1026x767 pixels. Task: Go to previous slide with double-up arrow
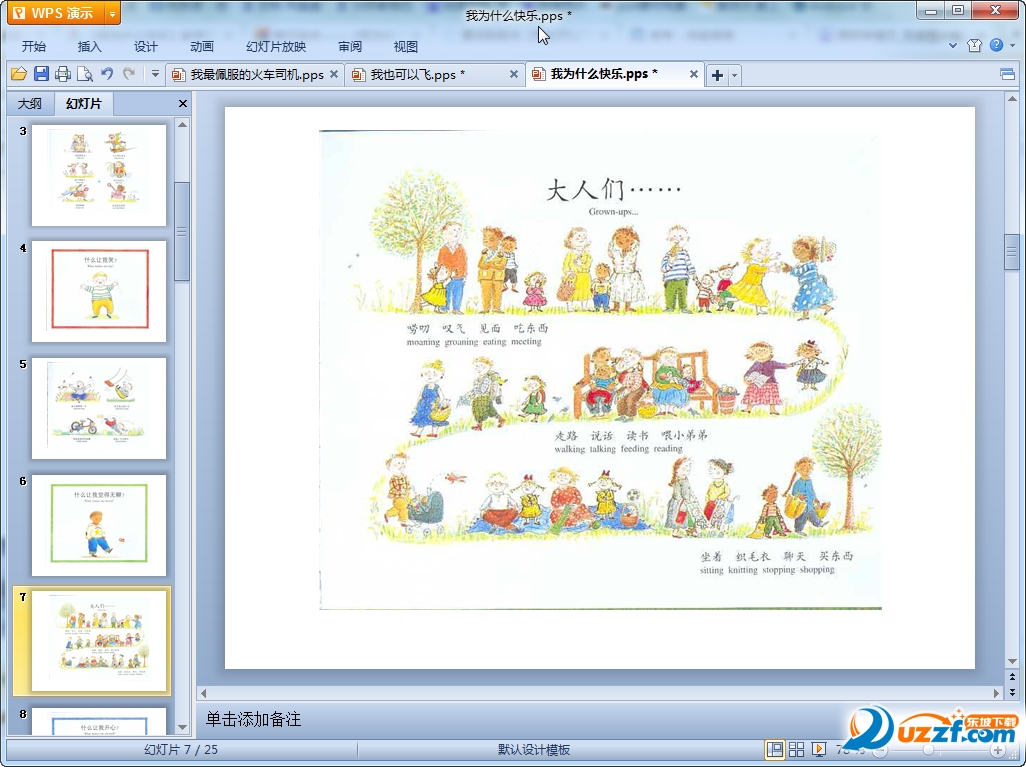[x=1012, y=677]
